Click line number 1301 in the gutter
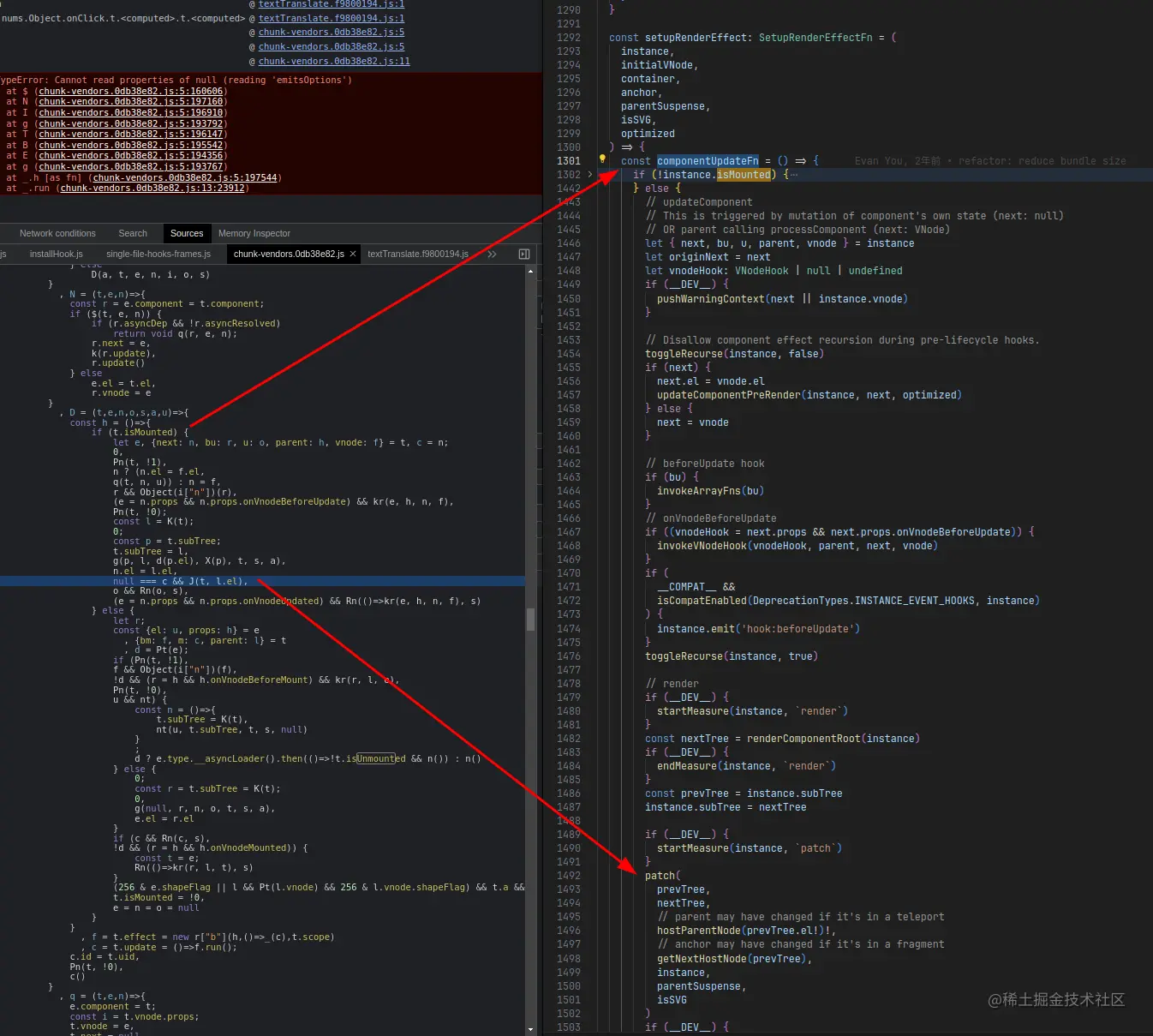The image size is (1153, 1036). tap(569, 161)
